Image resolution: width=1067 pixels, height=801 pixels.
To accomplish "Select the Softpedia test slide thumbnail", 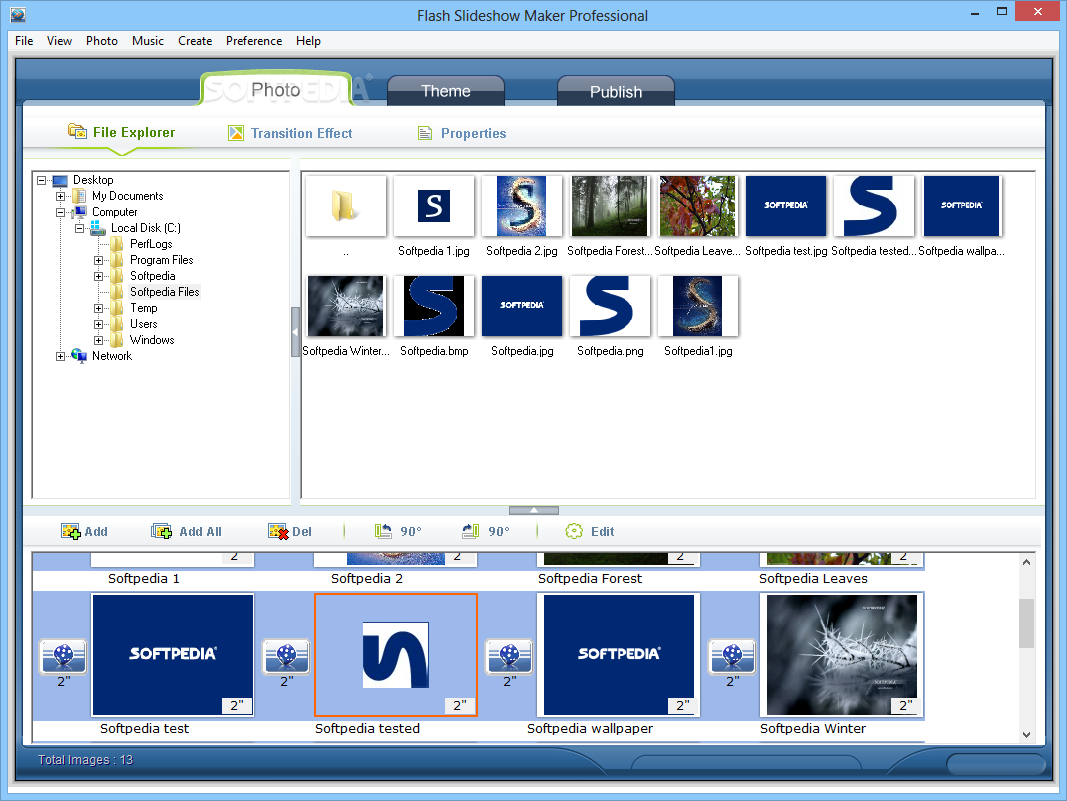I will [173, 655].
